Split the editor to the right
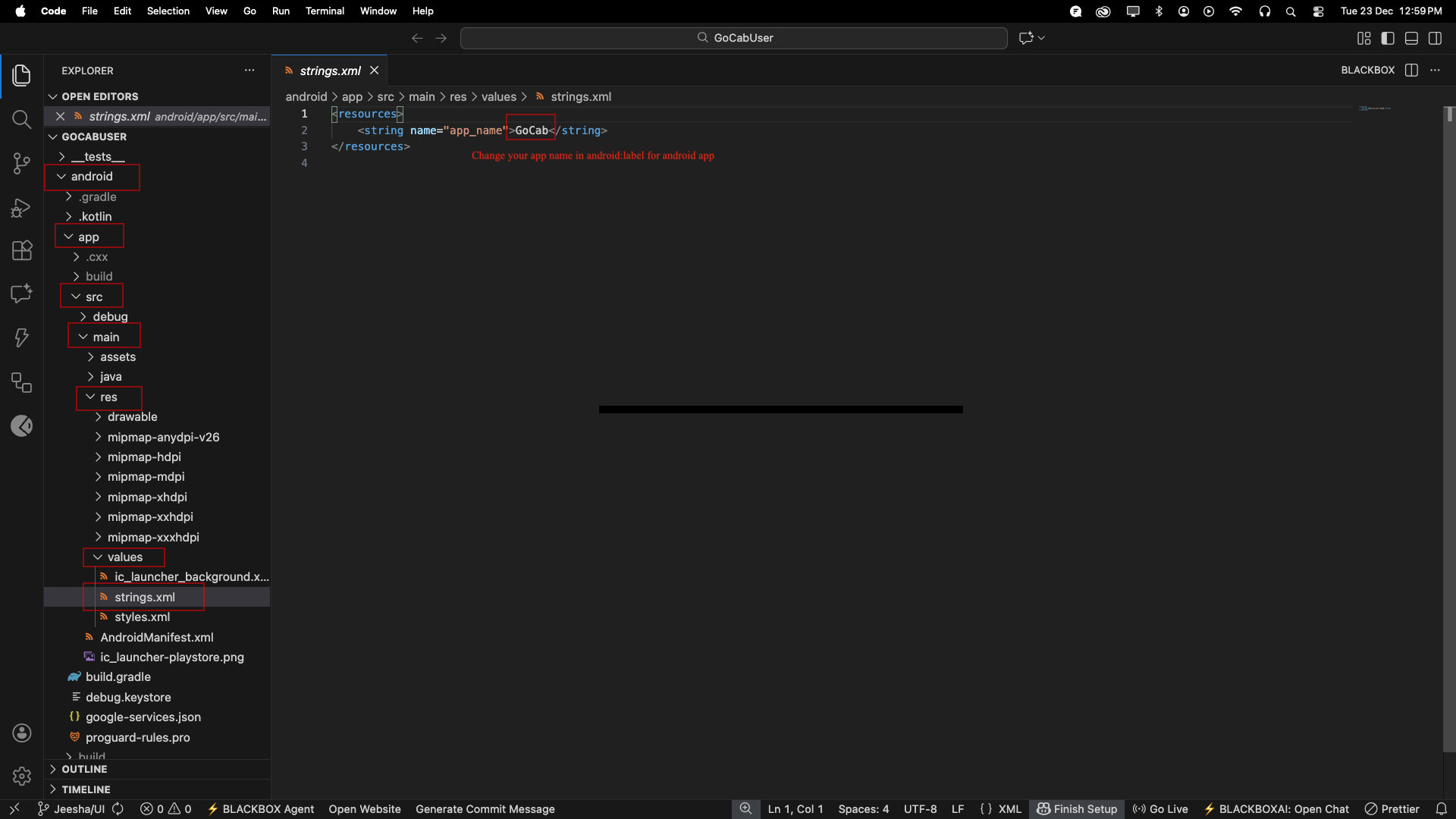Image resolution: width=1456 pixels, height=819 pixels. (1411, 70)
